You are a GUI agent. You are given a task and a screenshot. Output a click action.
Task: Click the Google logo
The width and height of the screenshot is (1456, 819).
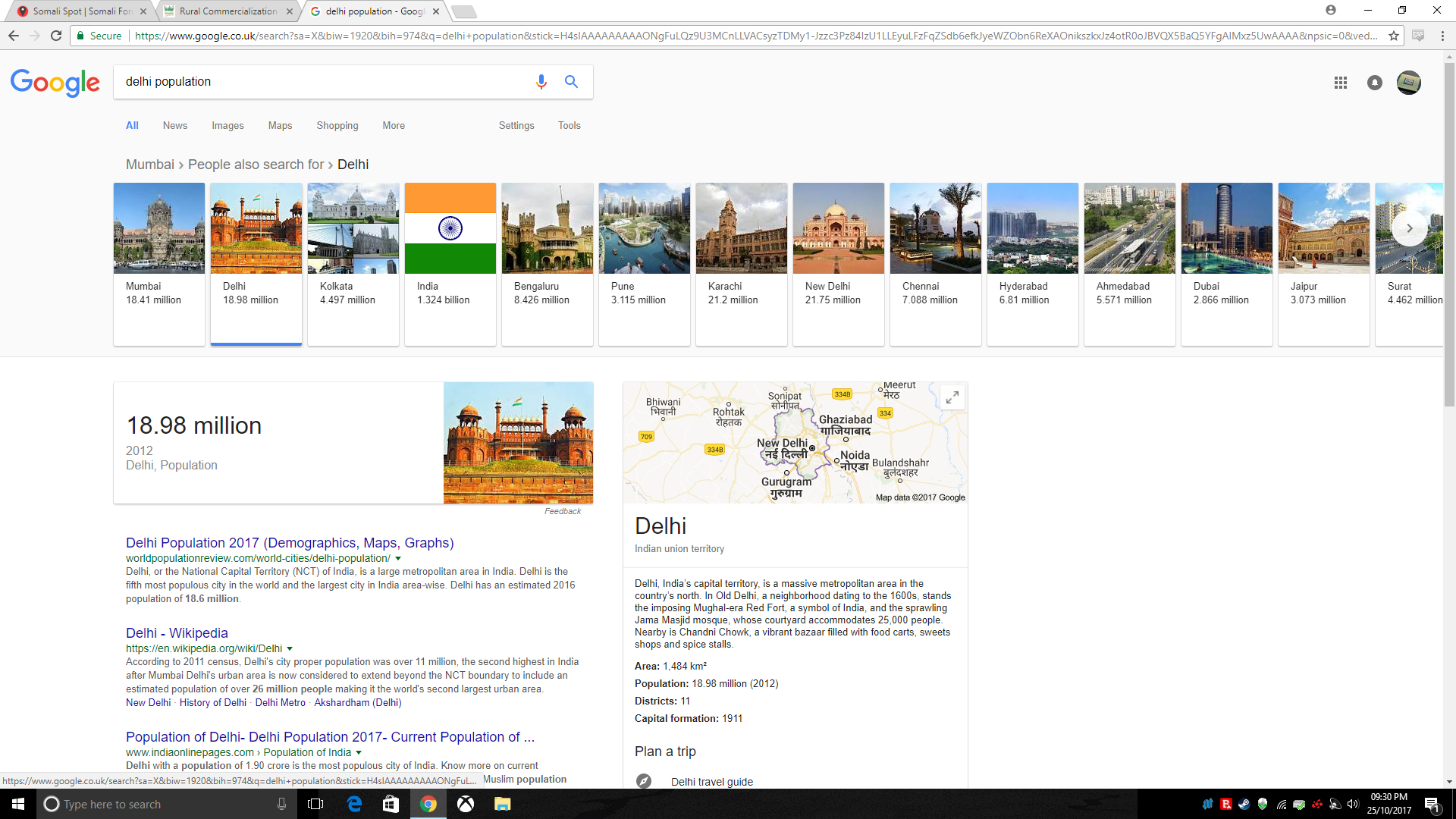pyautogui.click(x=55, y=83)
